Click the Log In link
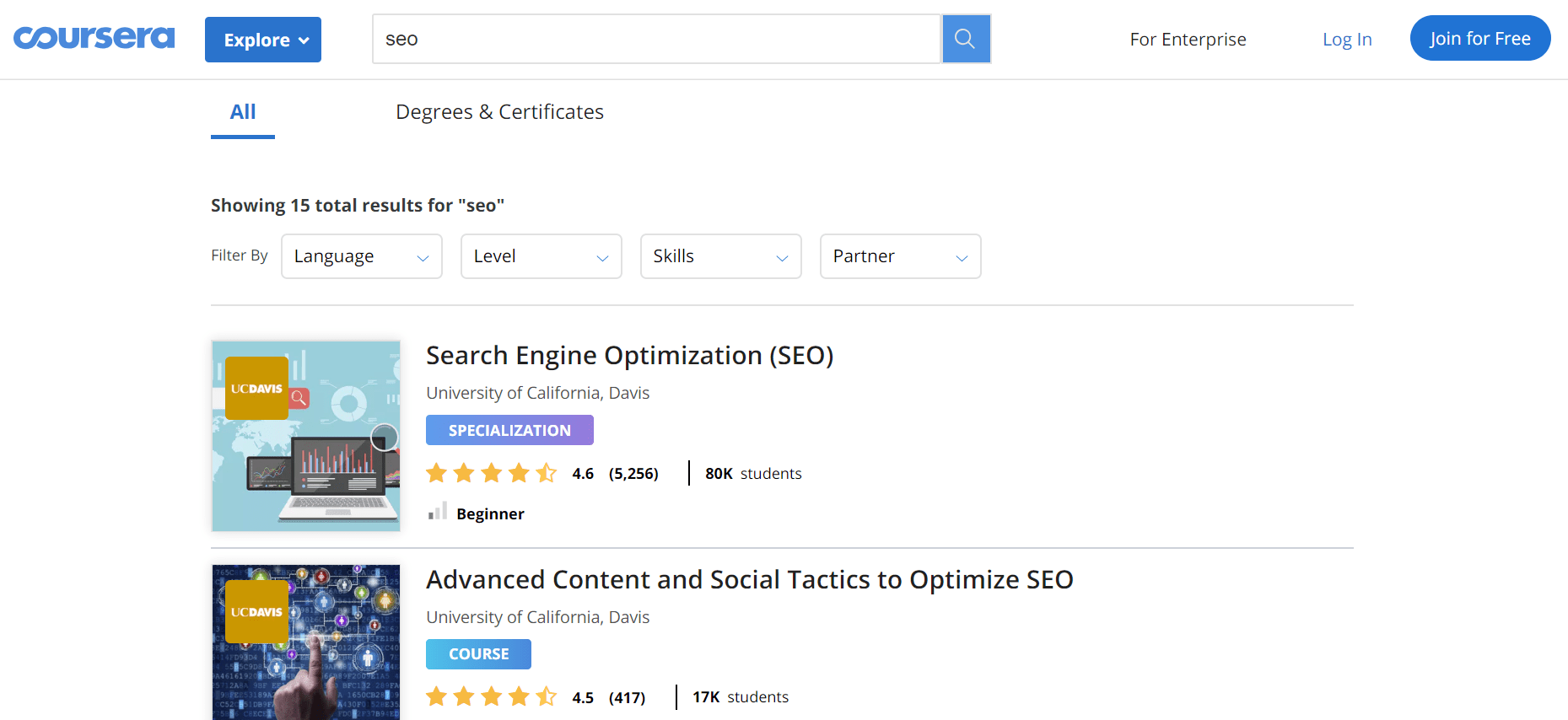1568x720 pixels. click(x=1346, y=40)
